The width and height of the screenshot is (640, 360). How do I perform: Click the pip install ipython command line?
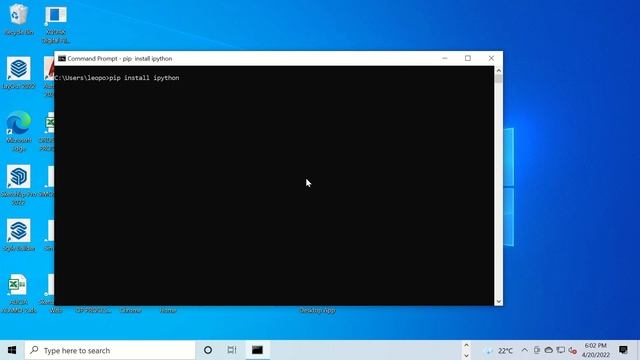click(x=117, y=78)
